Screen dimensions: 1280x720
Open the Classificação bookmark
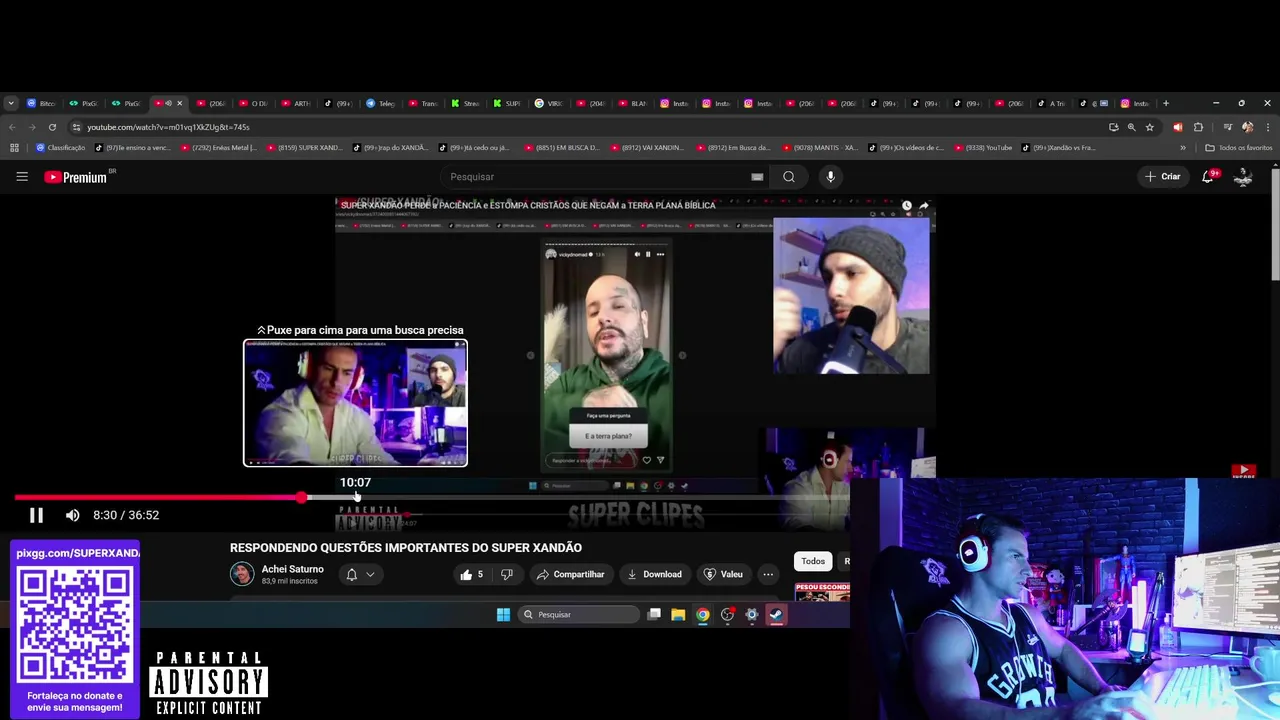(x=61, y=148)
